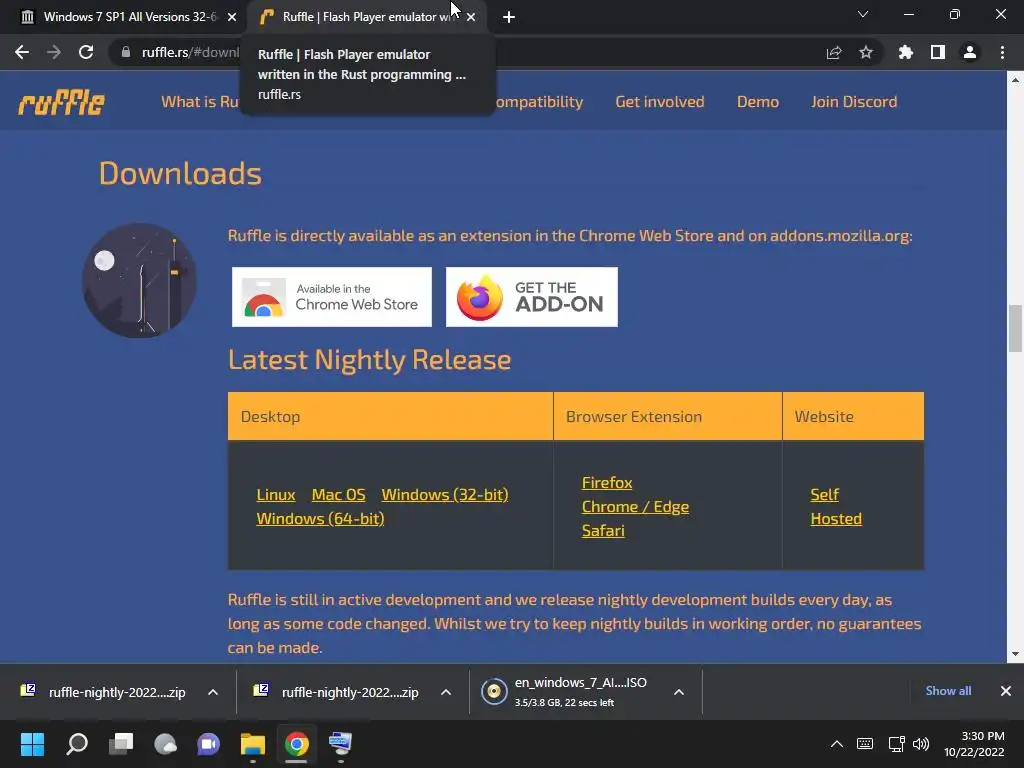This screenshot has width=1024, height=768.
Task: Open the Get involved nav item
Action: pos(660,102)
